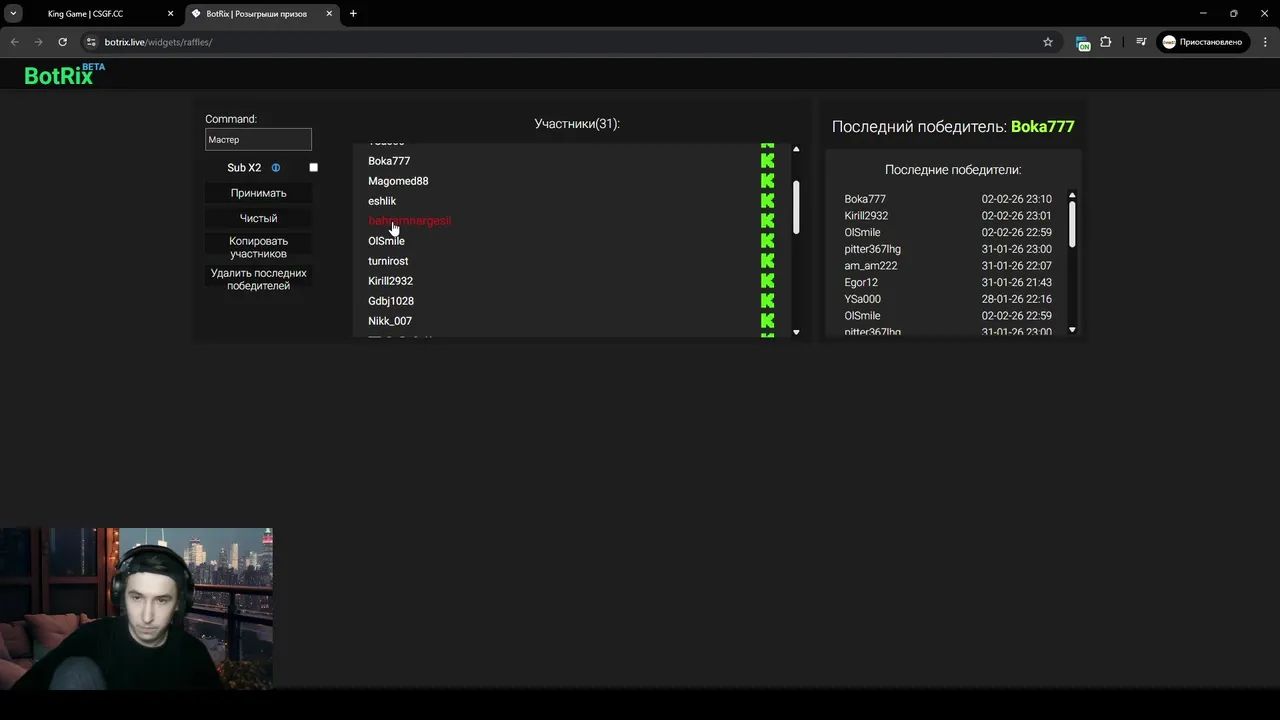Click participants list scrollbar thumb
The width and height of the screenshot is (1280, 720).
pyautogui.click(x=796, y=208)
